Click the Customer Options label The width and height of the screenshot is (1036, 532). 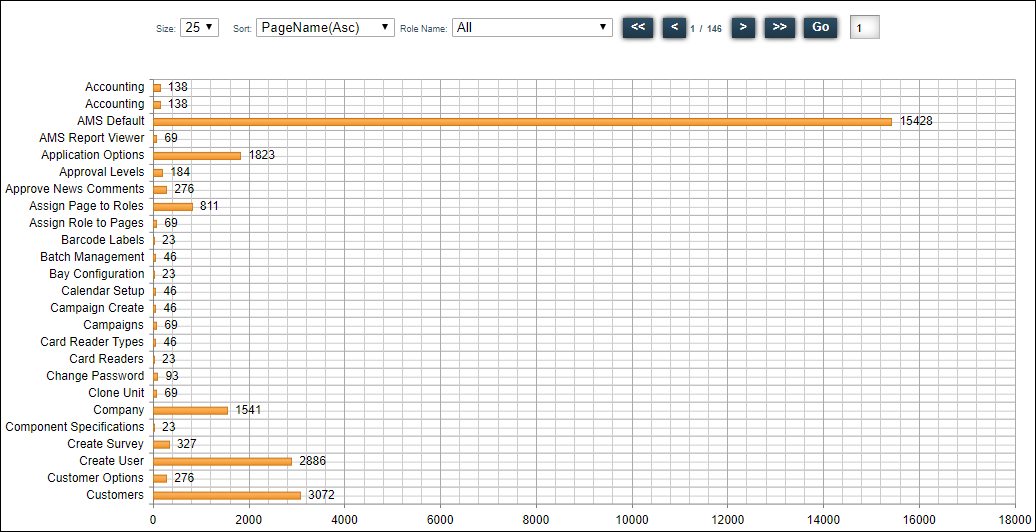coord(95,478)
